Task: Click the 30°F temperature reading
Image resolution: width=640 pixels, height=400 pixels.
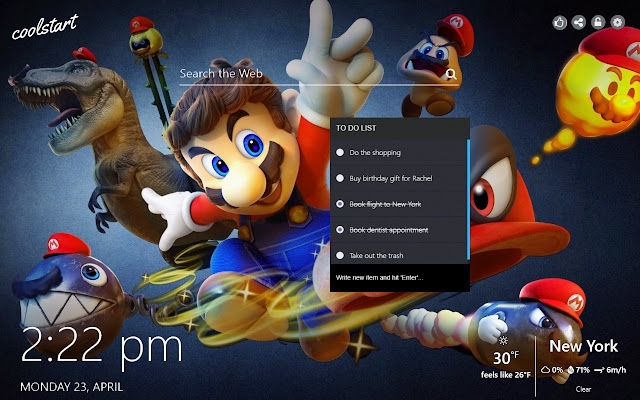Action: pyautogui.click(x=506, y=358)
